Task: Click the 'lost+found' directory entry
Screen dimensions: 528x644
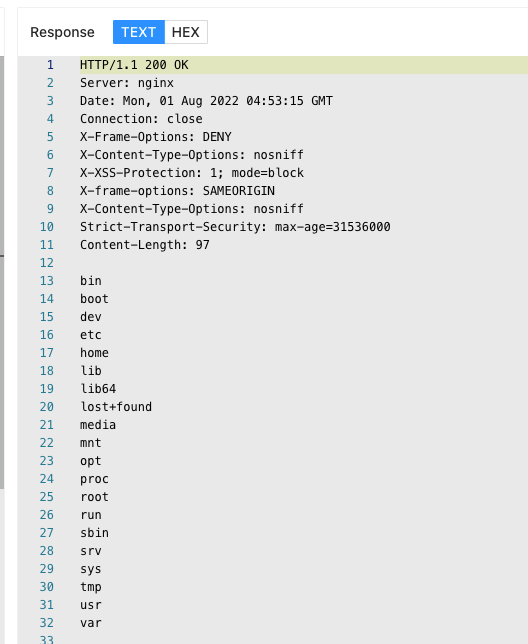Action: (116, 407)
